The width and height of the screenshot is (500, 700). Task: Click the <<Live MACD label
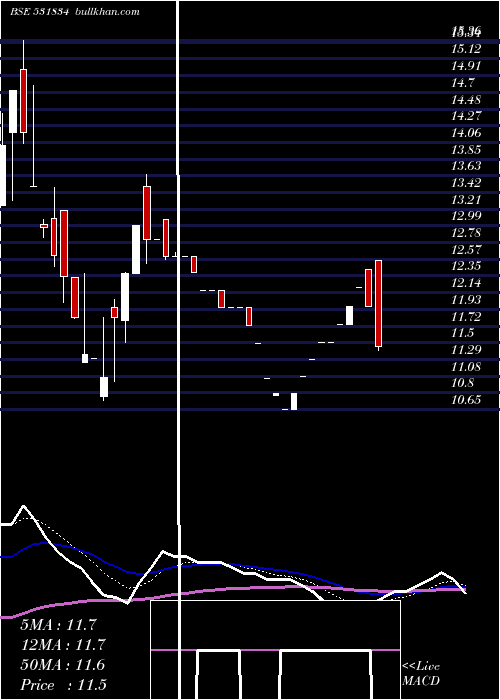(421, 673)
